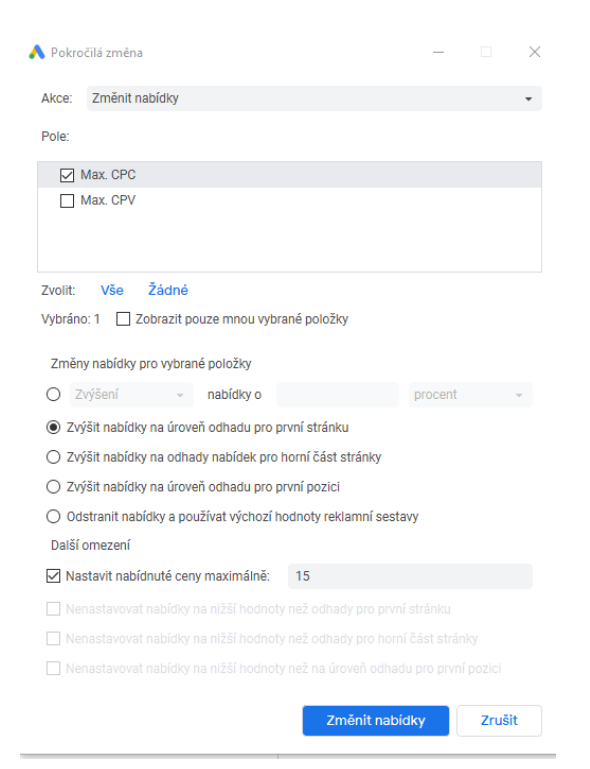Select all fields via Vše link
This screenshot has width=590, height=769.
tap(112, 290)
